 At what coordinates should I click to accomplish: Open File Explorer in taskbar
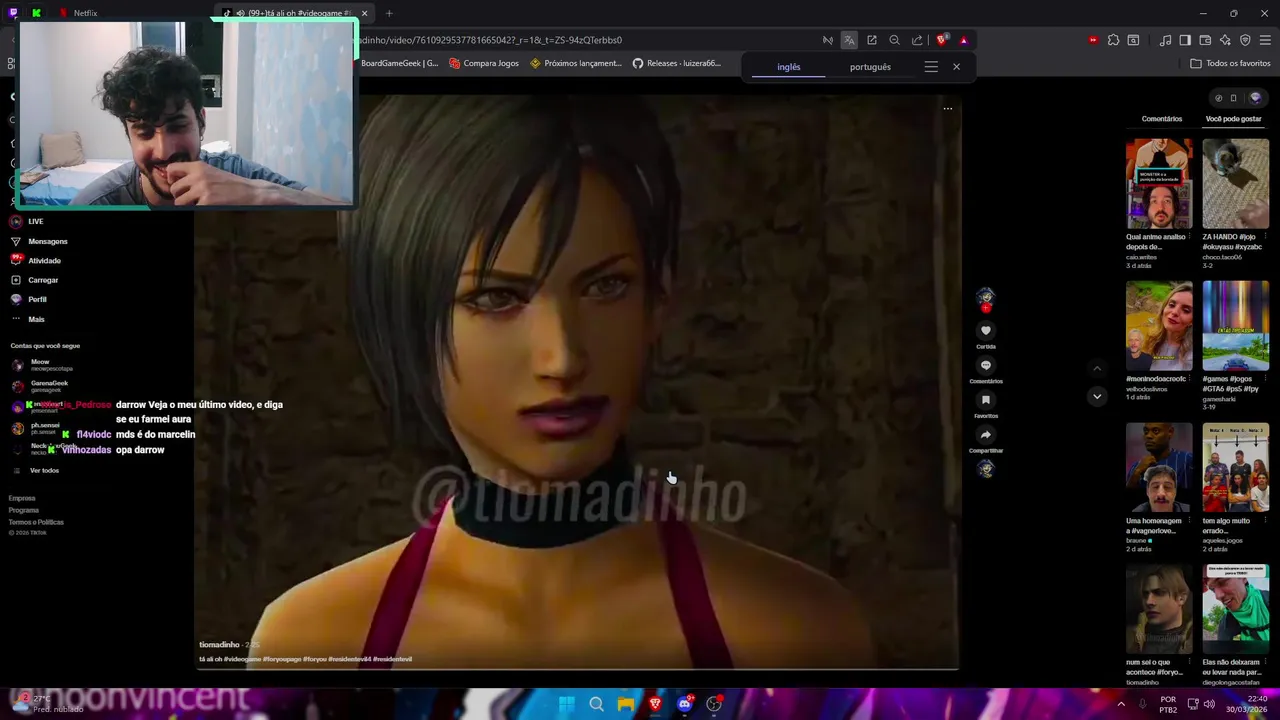coord(625,704)
